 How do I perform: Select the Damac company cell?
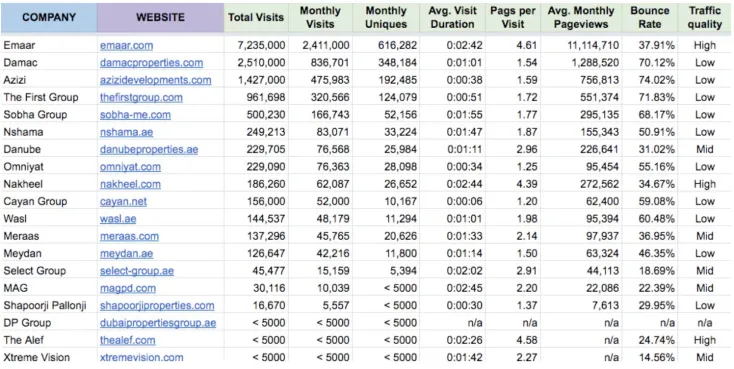point(49,63)
